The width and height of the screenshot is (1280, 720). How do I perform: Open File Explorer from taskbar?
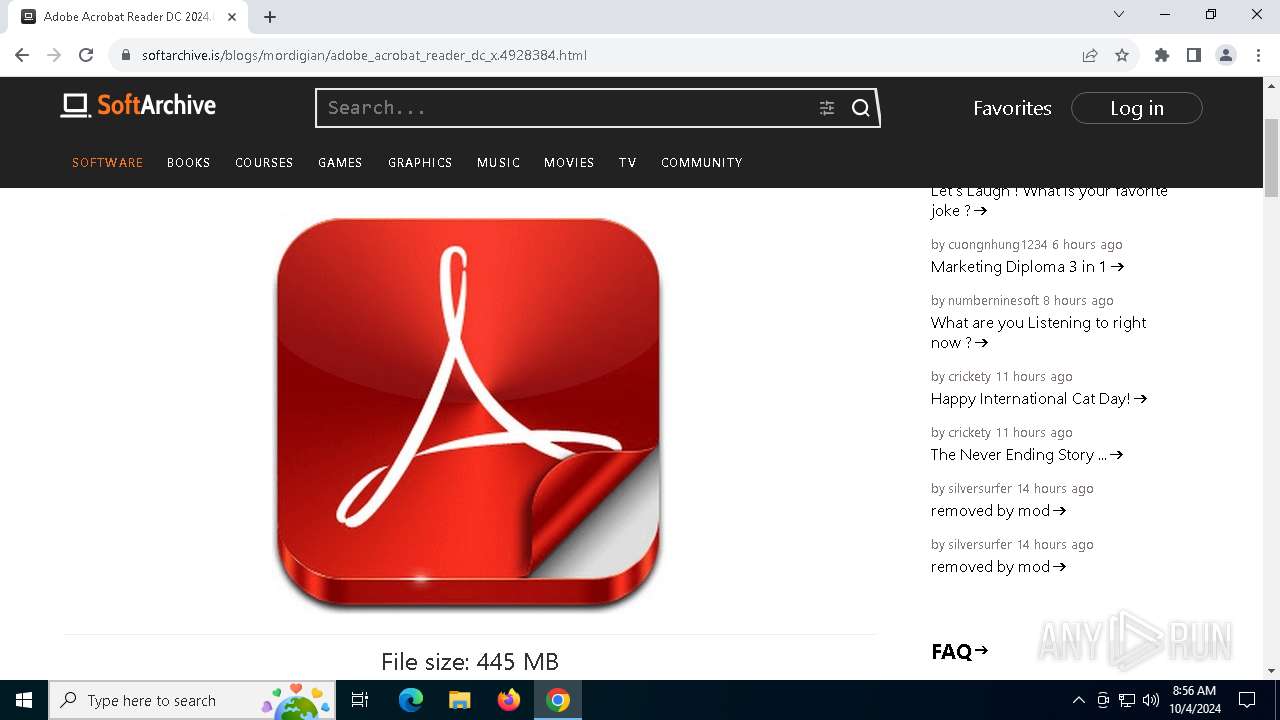pos(460,700)
